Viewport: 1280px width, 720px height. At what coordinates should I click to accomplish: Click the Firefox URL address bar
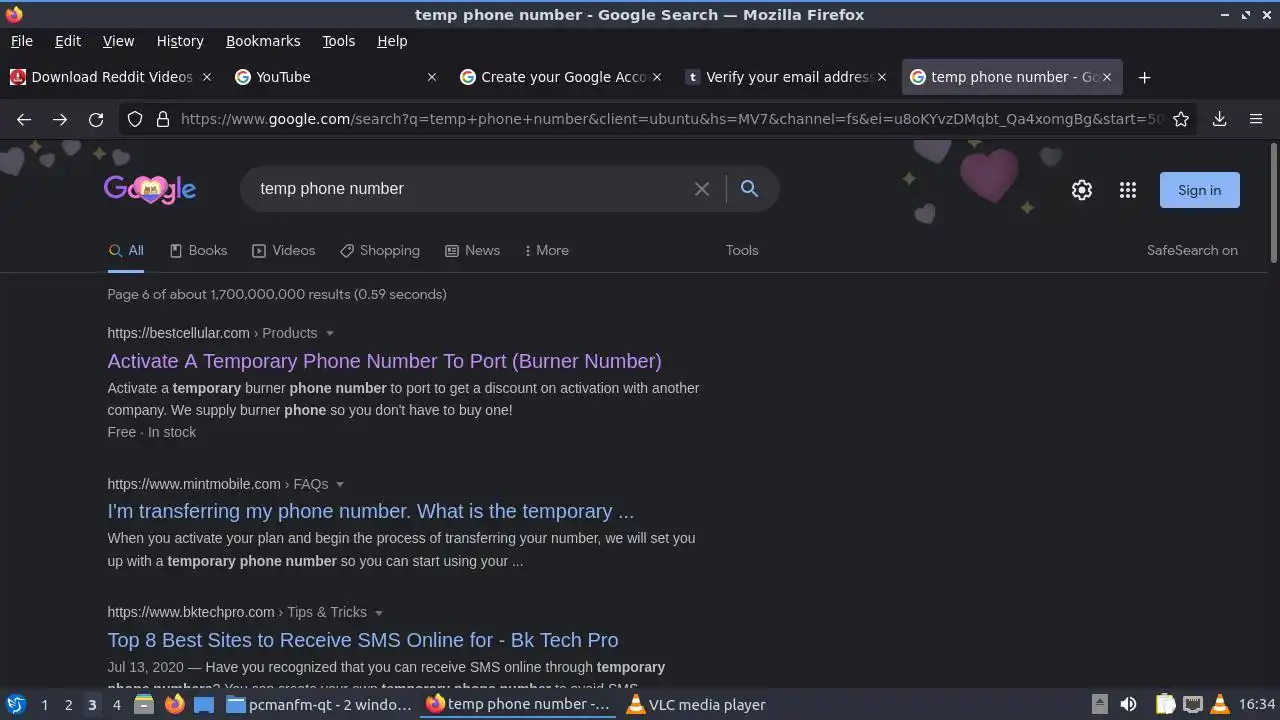click(x=670, y=119)
